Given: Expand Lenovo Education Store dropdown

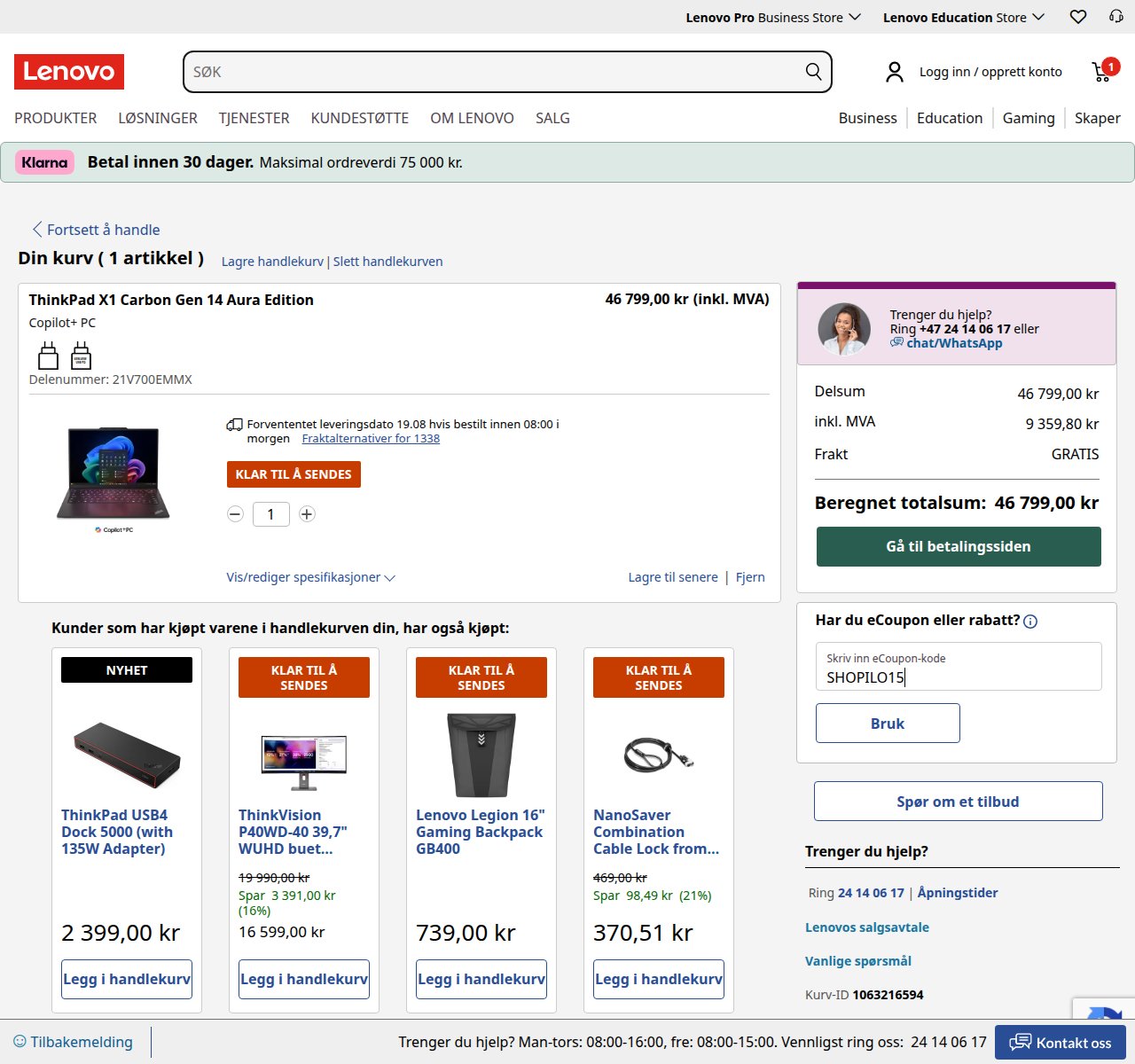Looking at the screenshot, I should click(x=964, y=17).
